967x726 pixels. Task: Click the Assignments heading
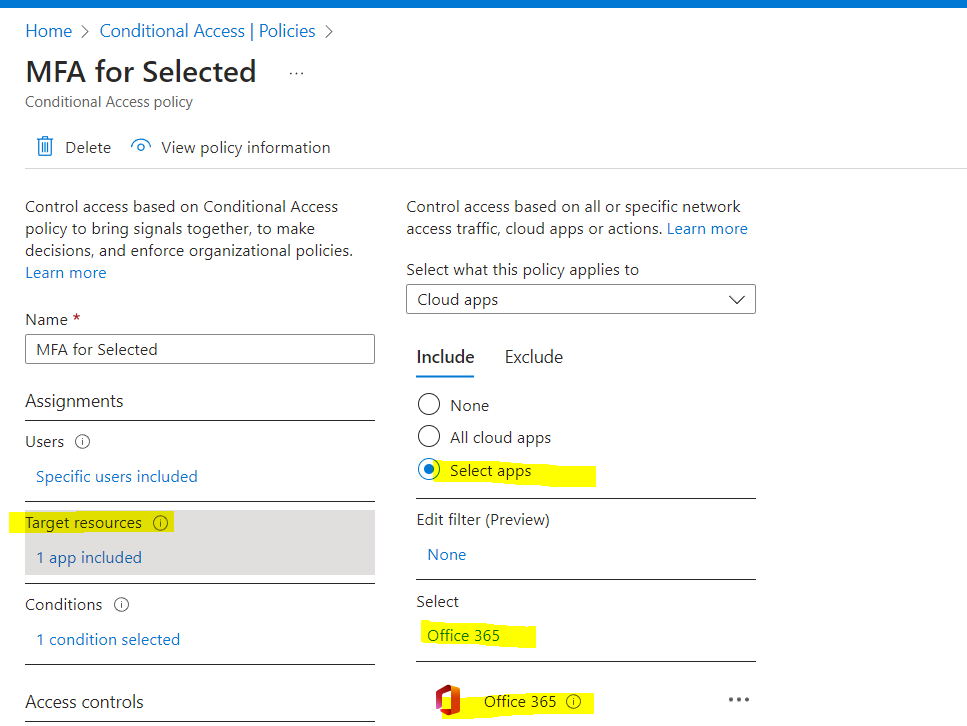pyautogui.click(x=74, y=401)
